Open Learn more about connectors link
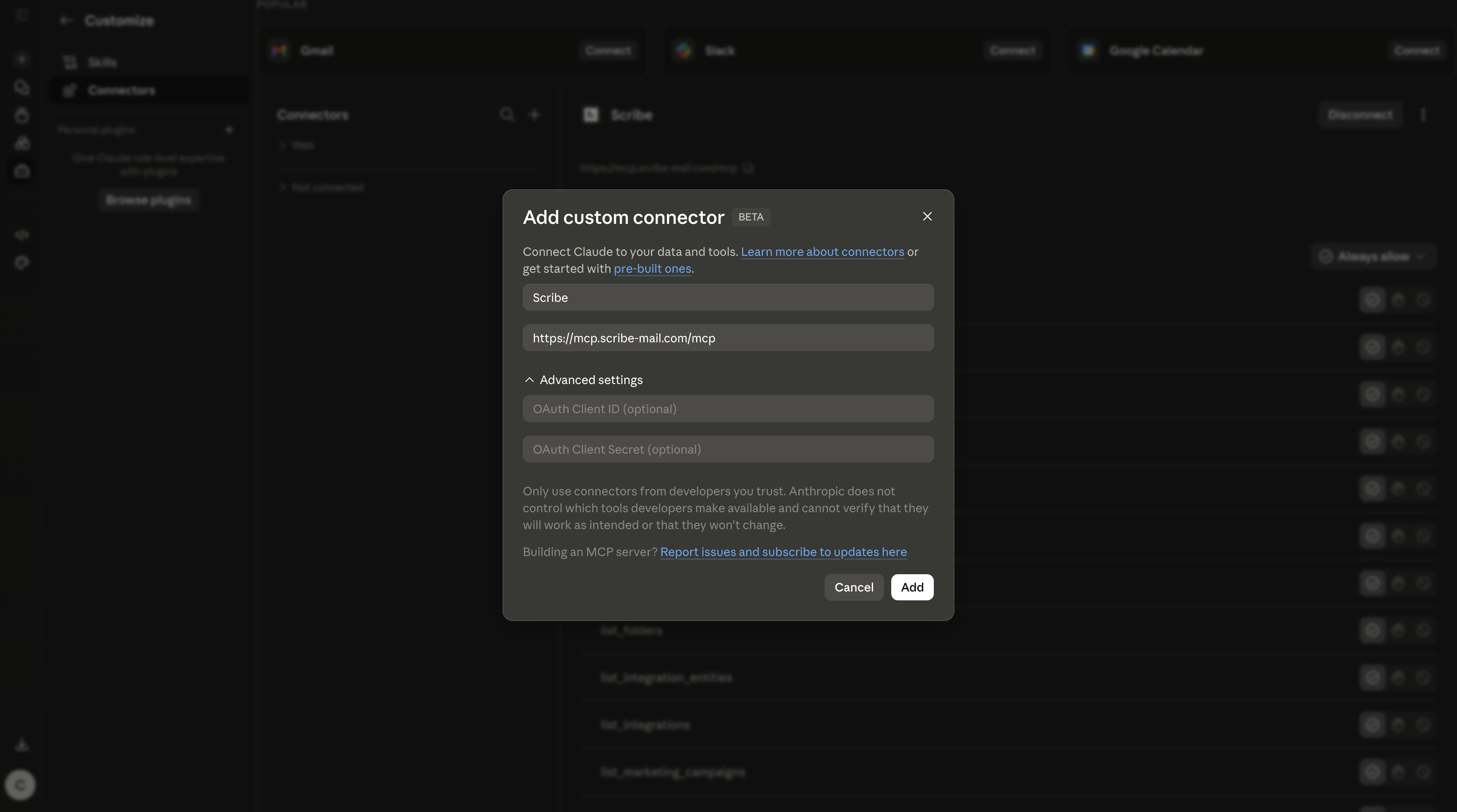Screen dimensions: 1457x812 tap(823, 252)
